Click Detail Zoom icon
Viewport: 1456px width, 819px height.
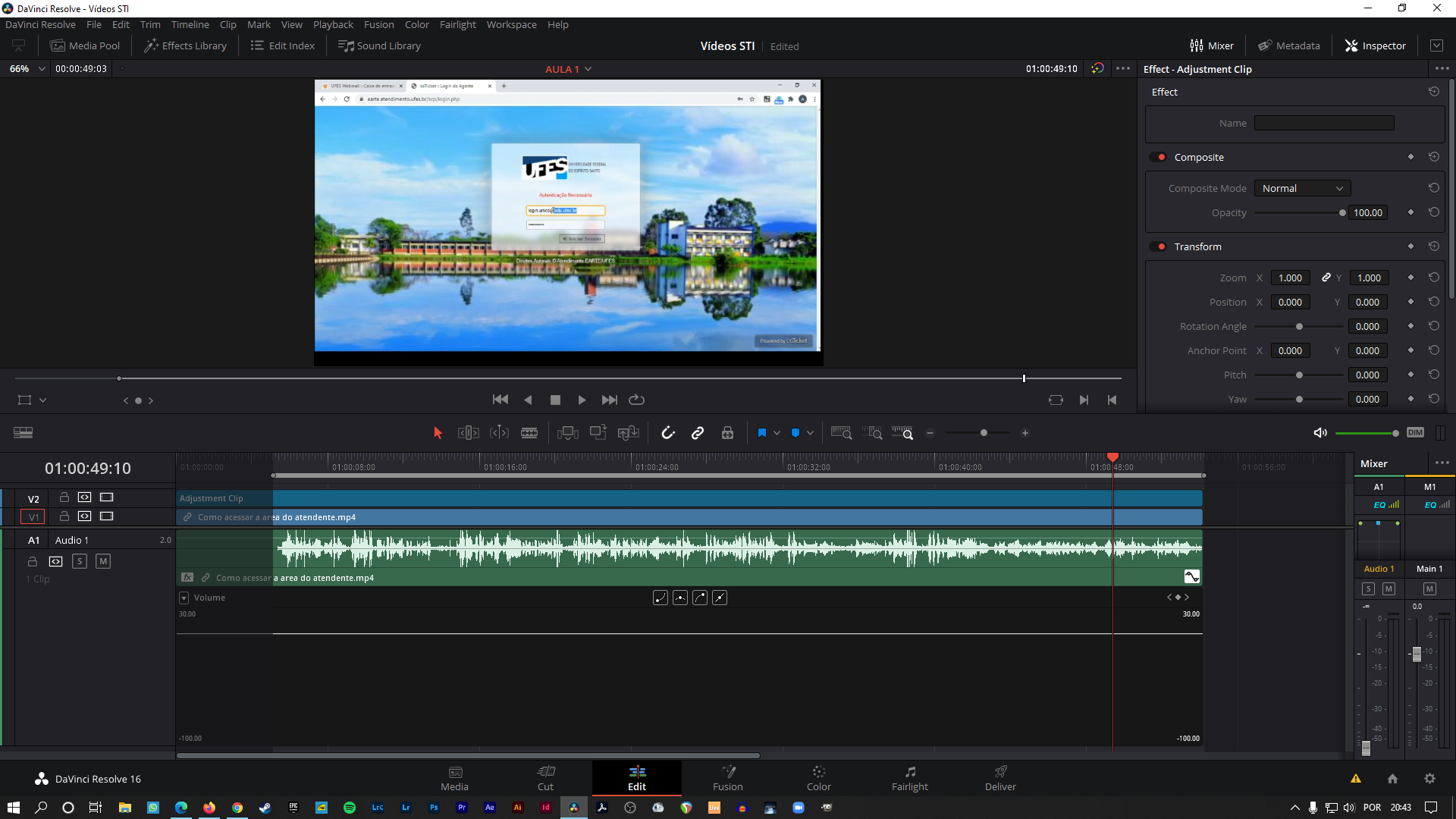[x=872, y=433]
